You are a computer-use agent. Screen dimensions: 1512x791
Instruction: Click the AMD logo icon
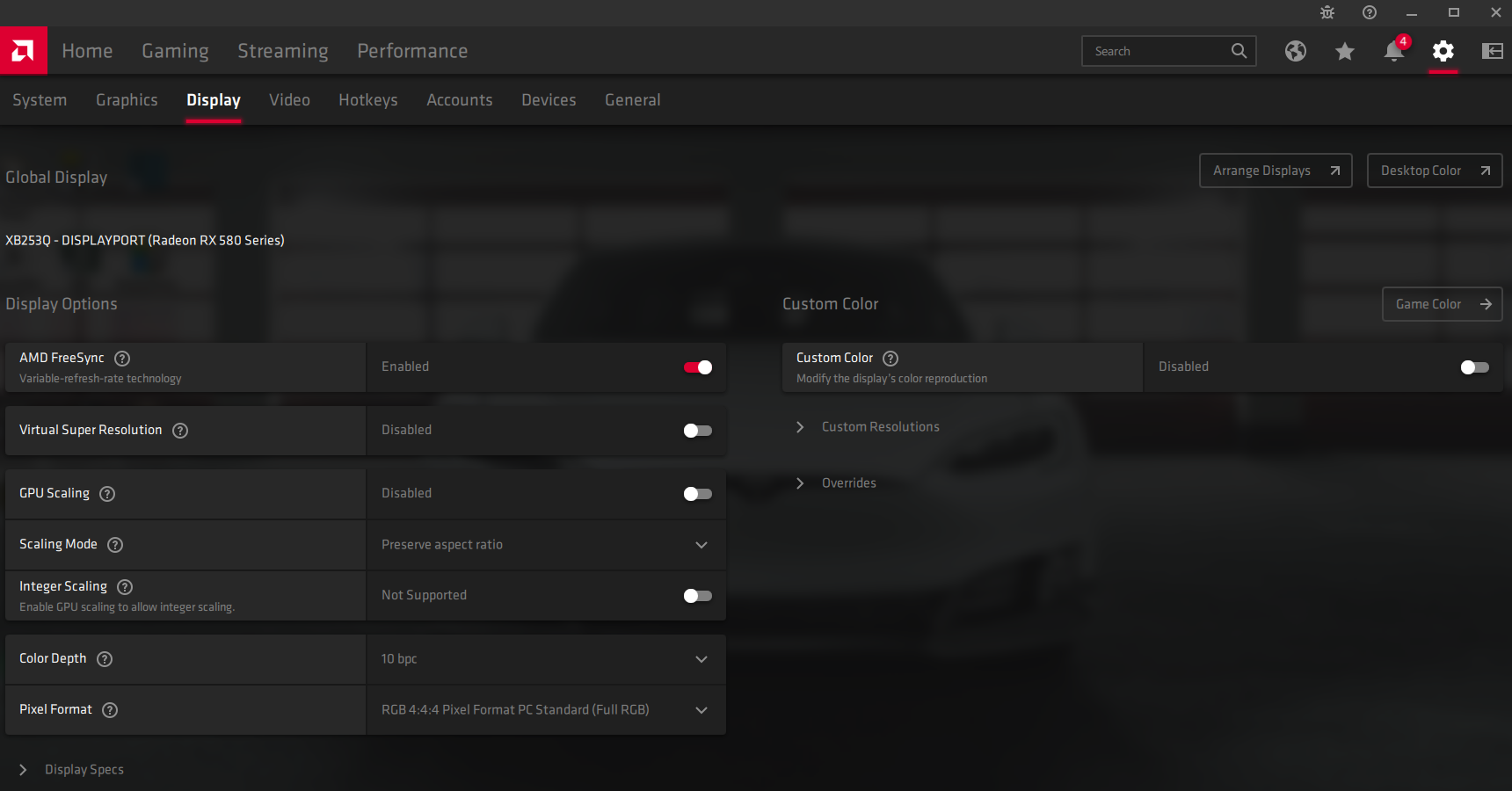(24, 50)
